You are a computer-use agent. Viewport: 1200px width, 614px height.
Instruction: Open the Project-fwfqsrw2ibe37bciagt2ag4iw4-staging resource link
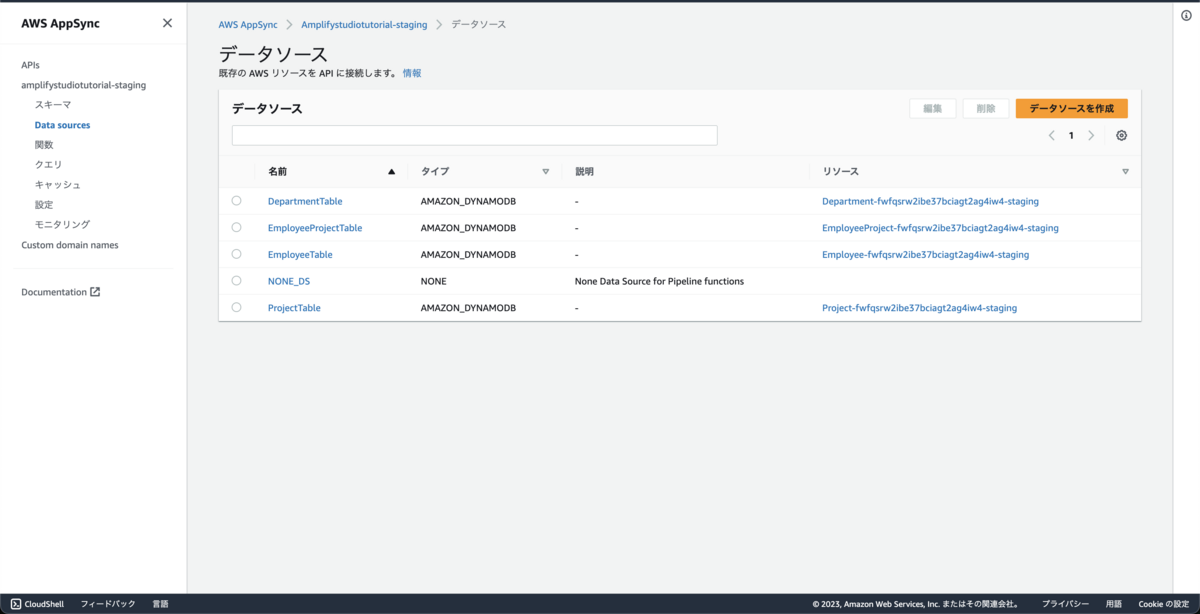(x=919, y=308)
